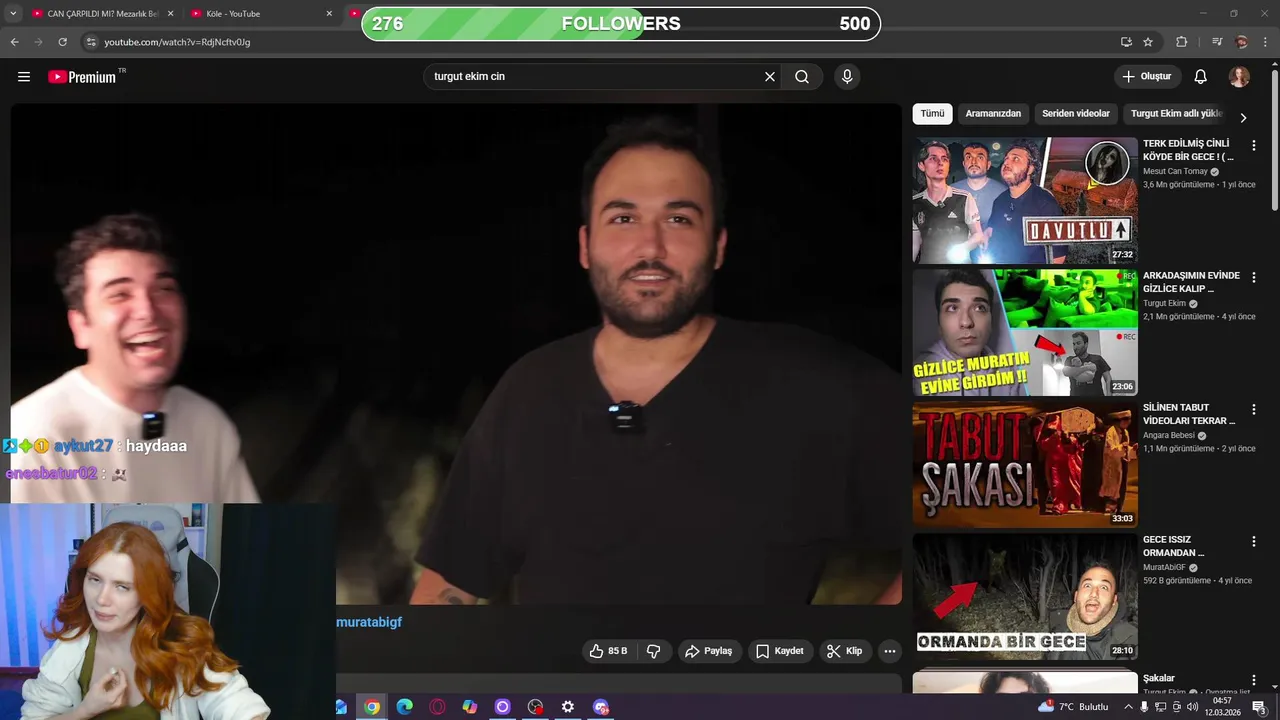Open Ormanda Bir Gece thumbnail
This screenshot has height=720, width=1280.
pyautogui.click(x=1025, y=596)
